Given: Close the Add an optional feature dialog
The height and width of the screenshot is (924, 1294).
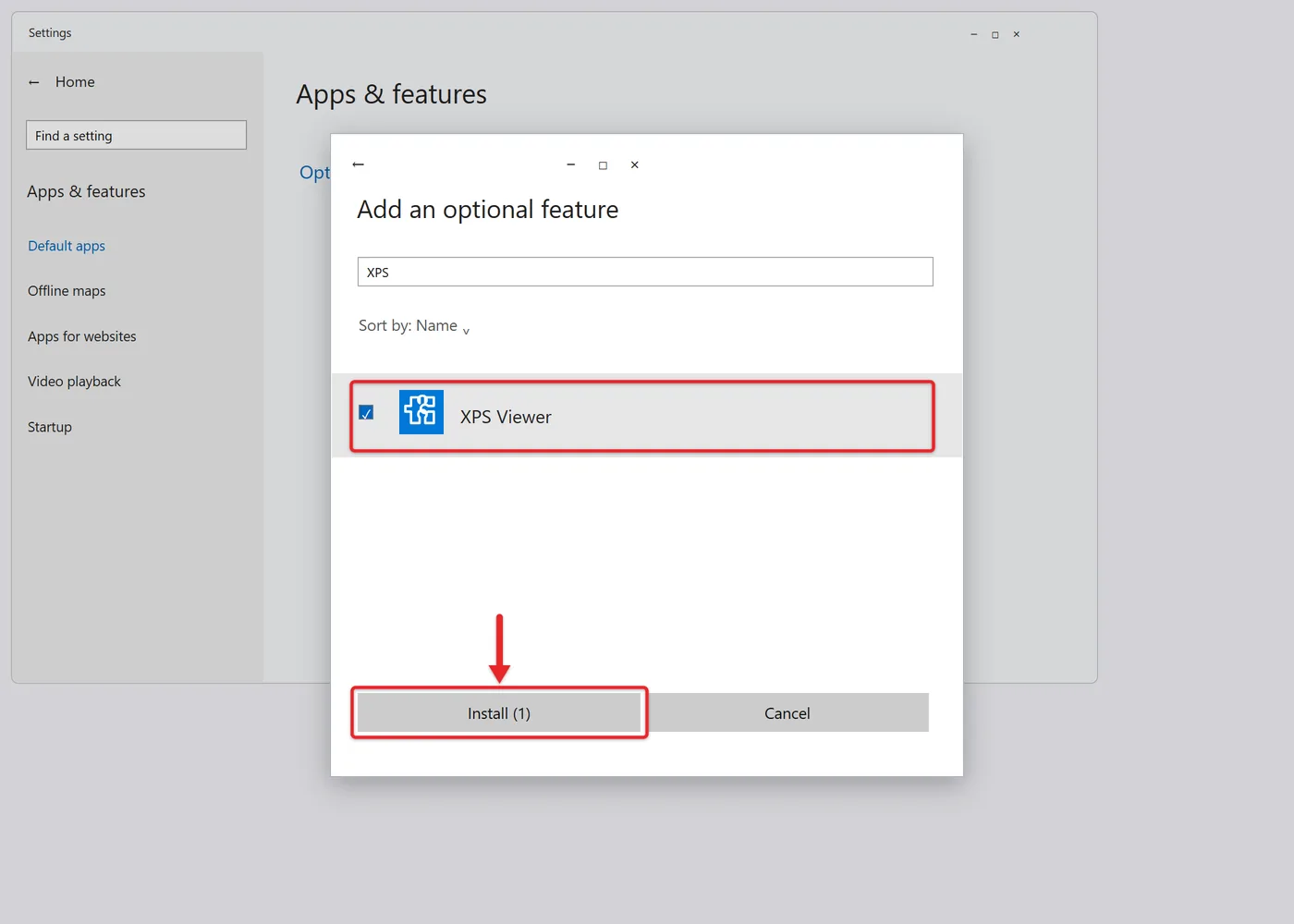Looking at the screenshot, I should 635,165.
